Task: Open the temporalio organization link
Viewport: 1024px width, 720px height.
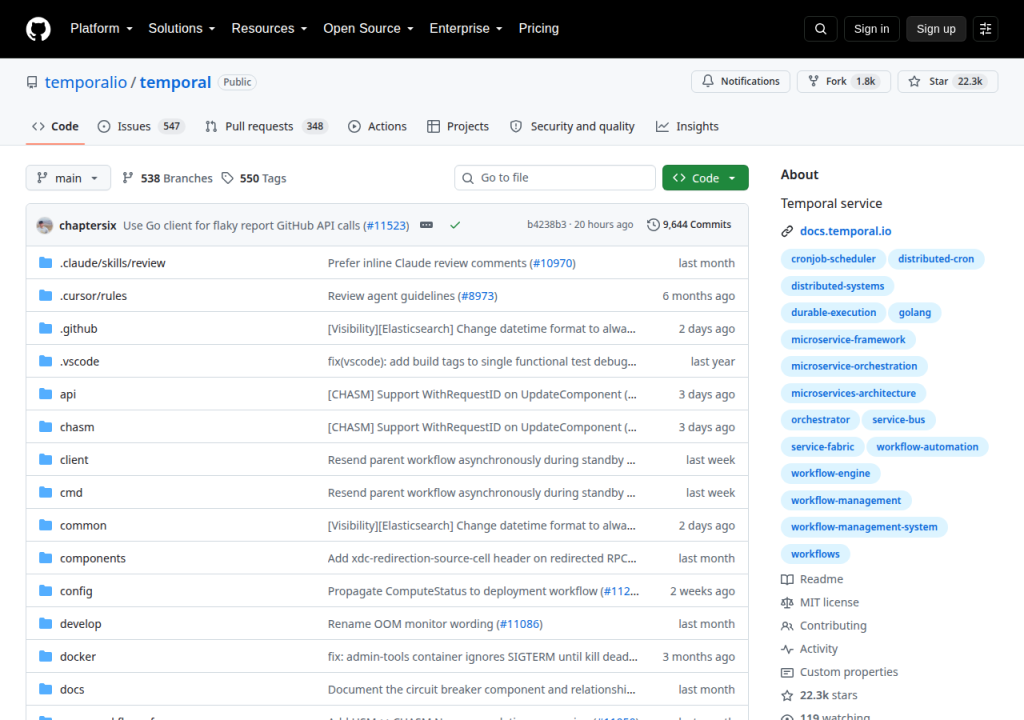Action: (x=86, y=82)
